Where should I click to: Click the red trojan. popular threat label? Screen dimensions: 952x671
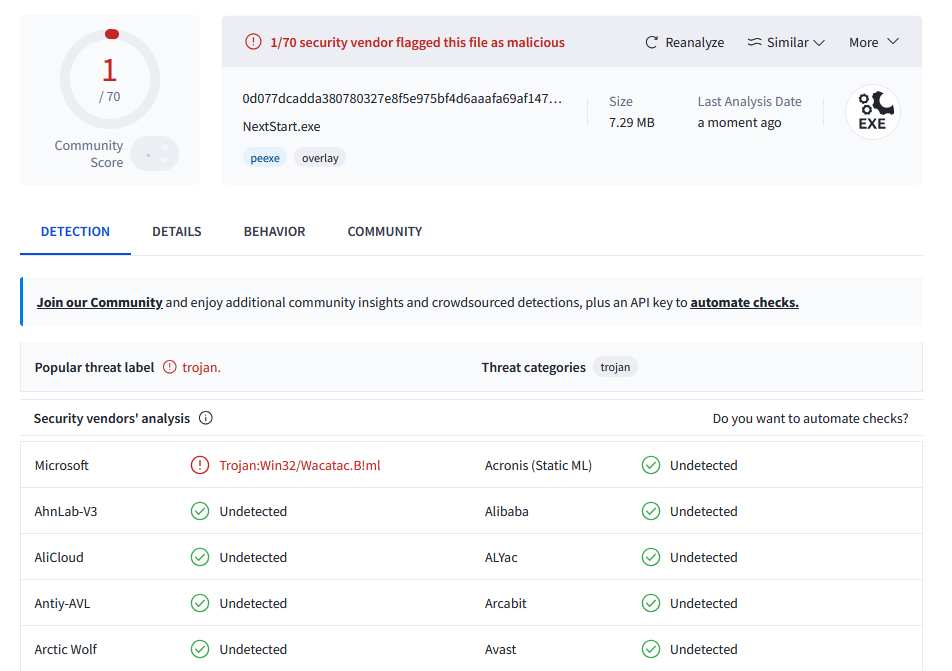click(202, 367)
